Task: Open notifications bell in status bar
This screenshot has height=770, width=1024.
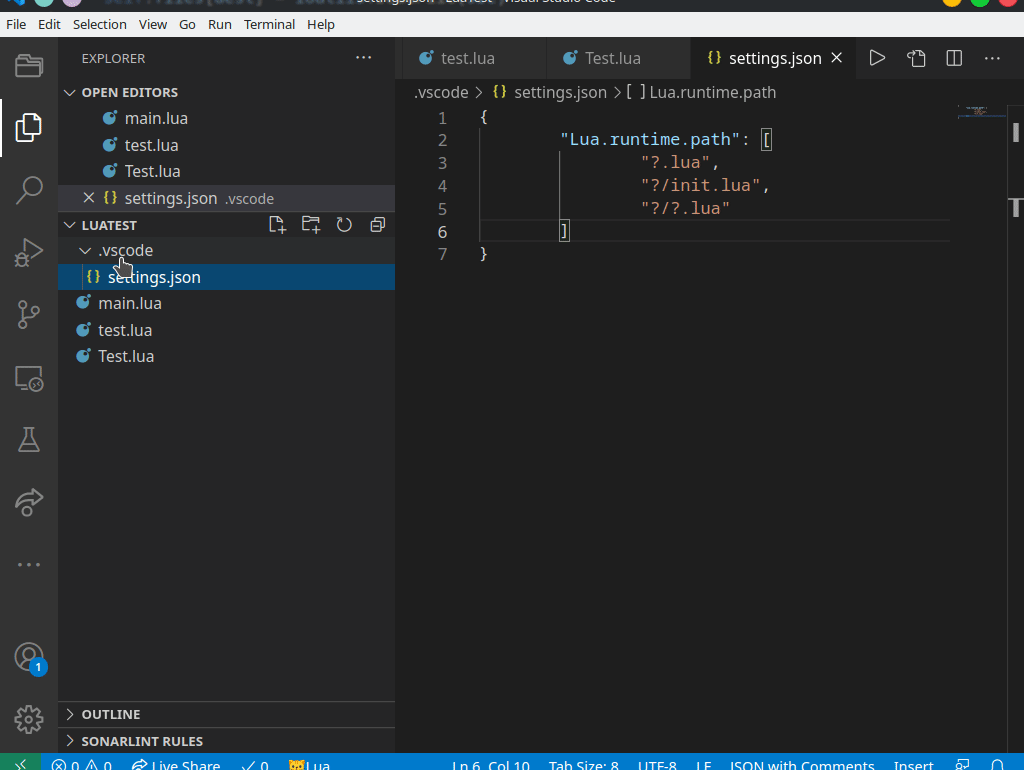Action: [x=997, y=764]
